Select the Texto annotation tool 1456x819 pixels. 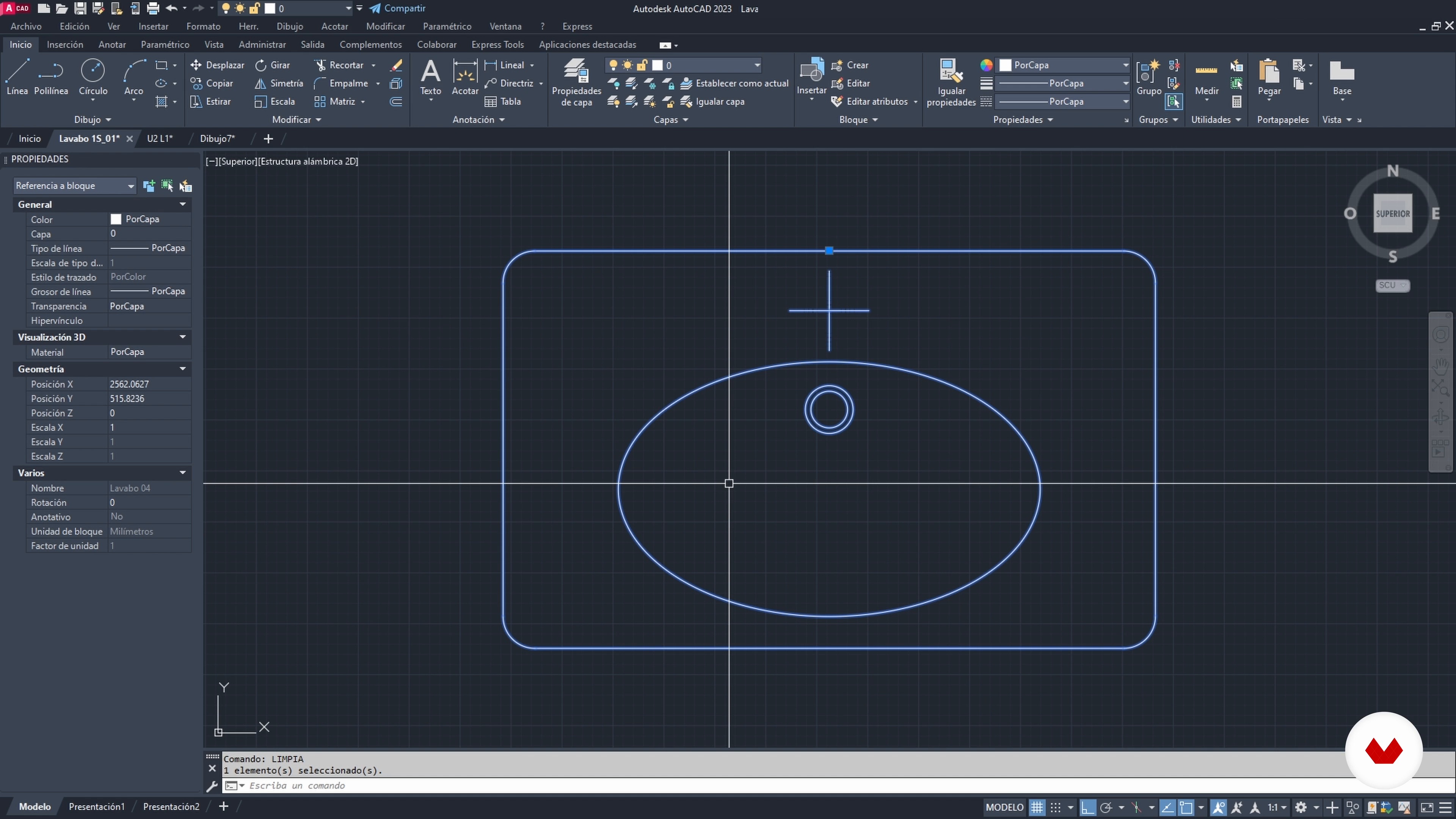(x=430, y=77)
